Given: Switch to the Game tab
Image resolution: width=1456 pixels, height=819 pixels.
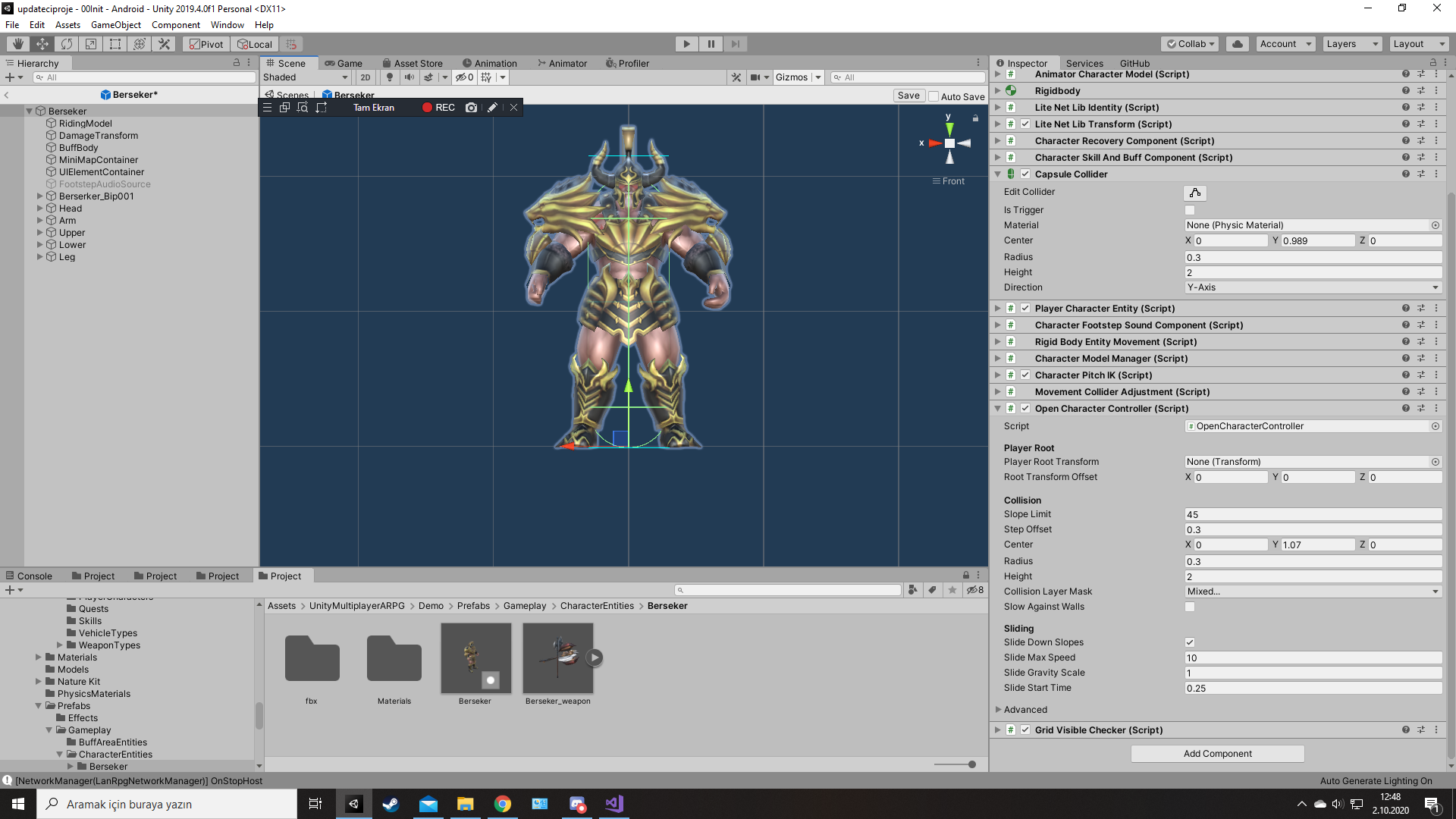Looking at the screenshot, I should pyautogui.click(x=344, y=63).
